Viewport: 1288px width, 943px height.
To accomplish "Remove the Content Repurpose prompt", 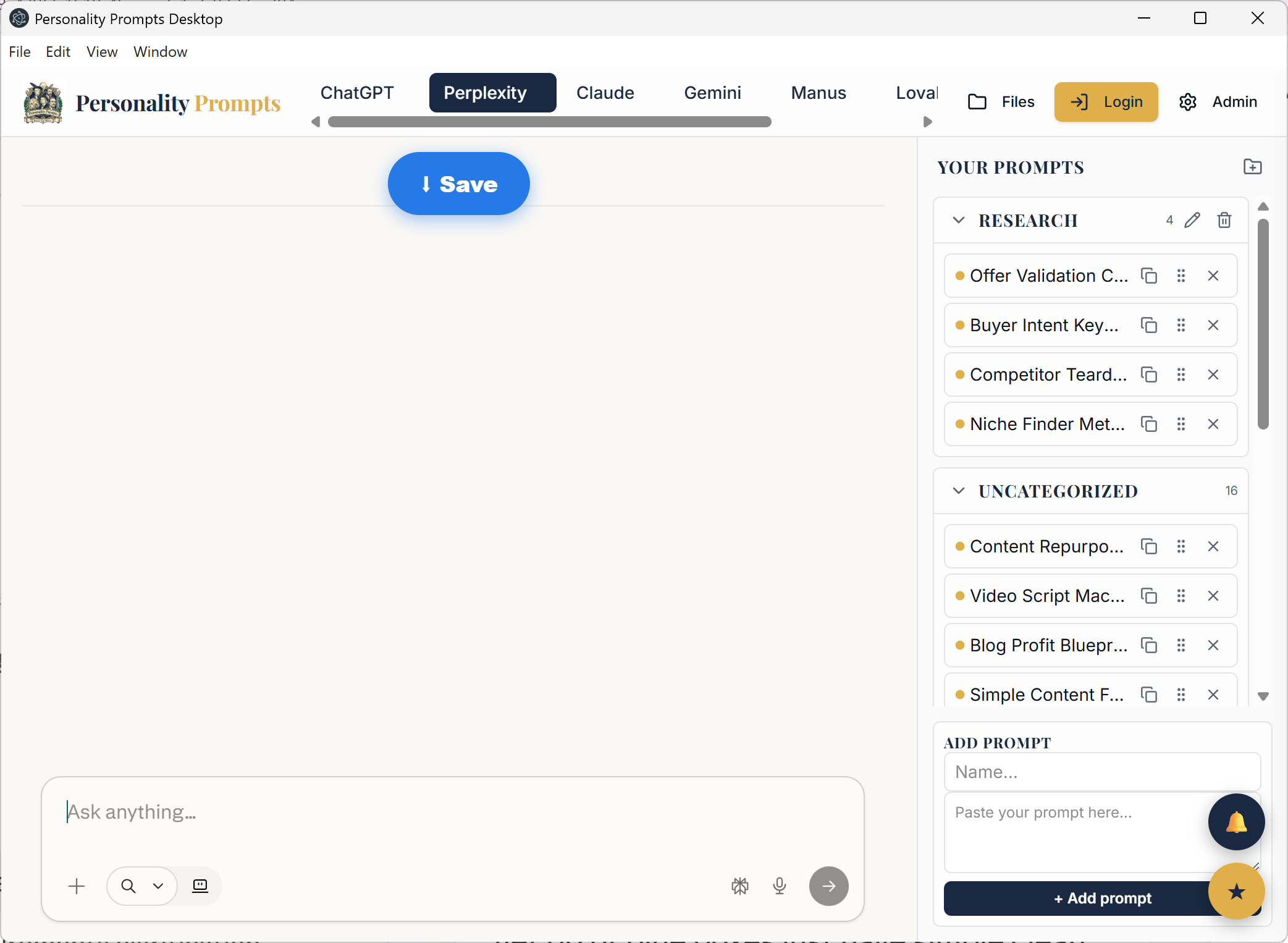I will (x=1213, y=546).
